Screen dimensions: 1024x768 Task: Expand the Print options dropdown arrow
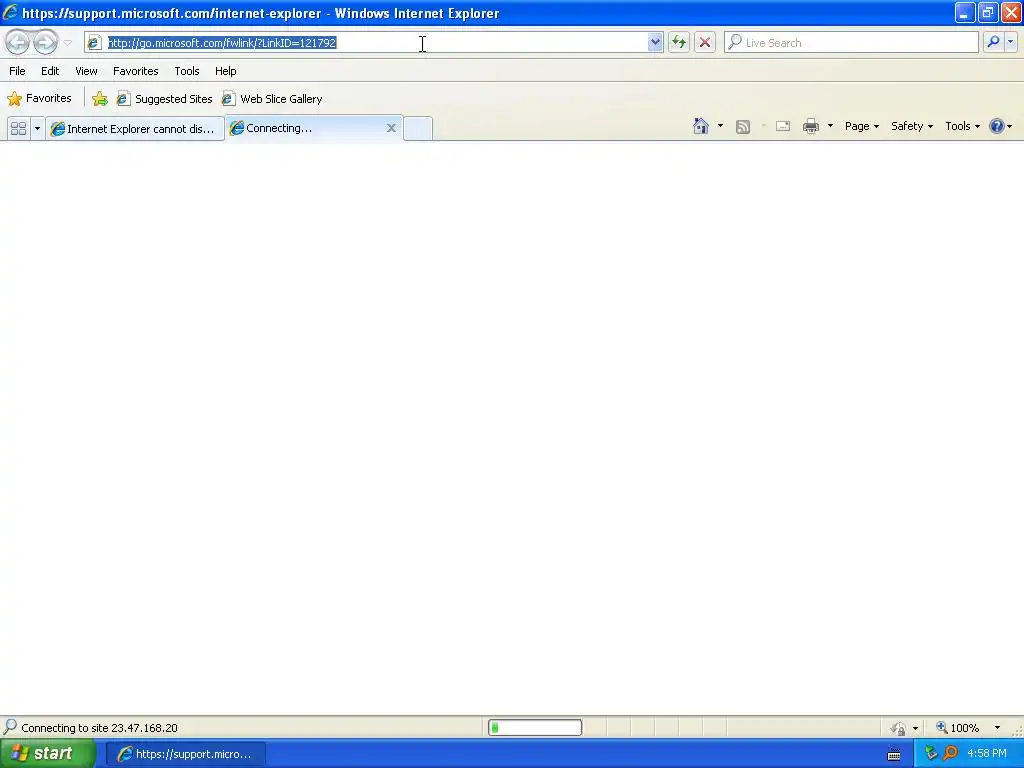(830, 126)
